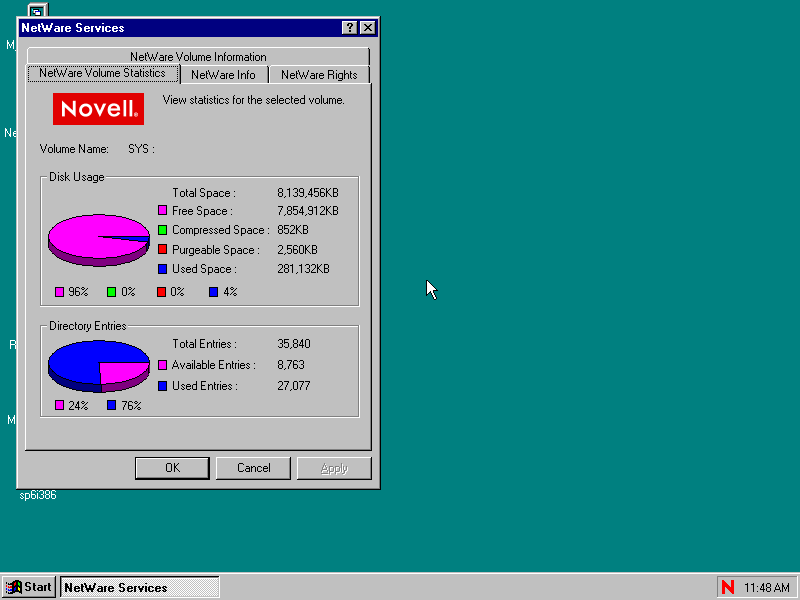The height and width of the screenshot is (600, 800).
Task: Click the Cancel button
Action: pos(253,468)
